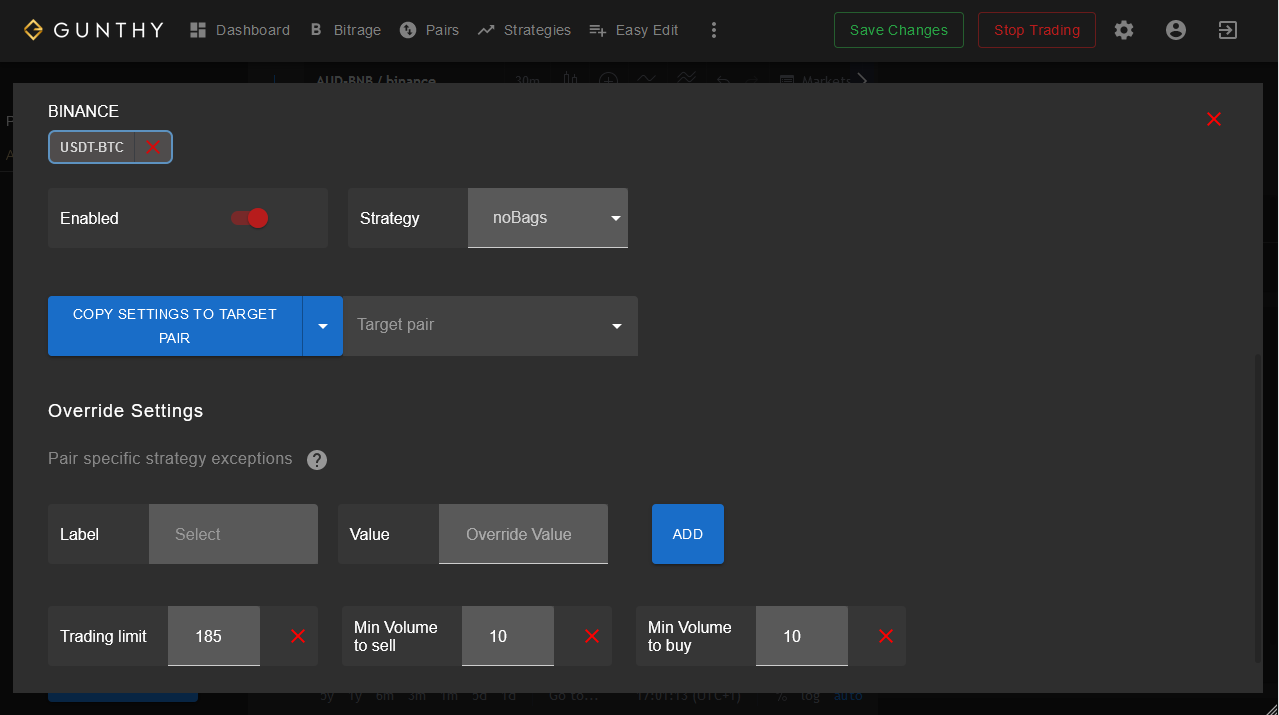Screen dimensions: 1279x715
Task: Open the Label Select dropdown
Action: [x=233, y=534]
